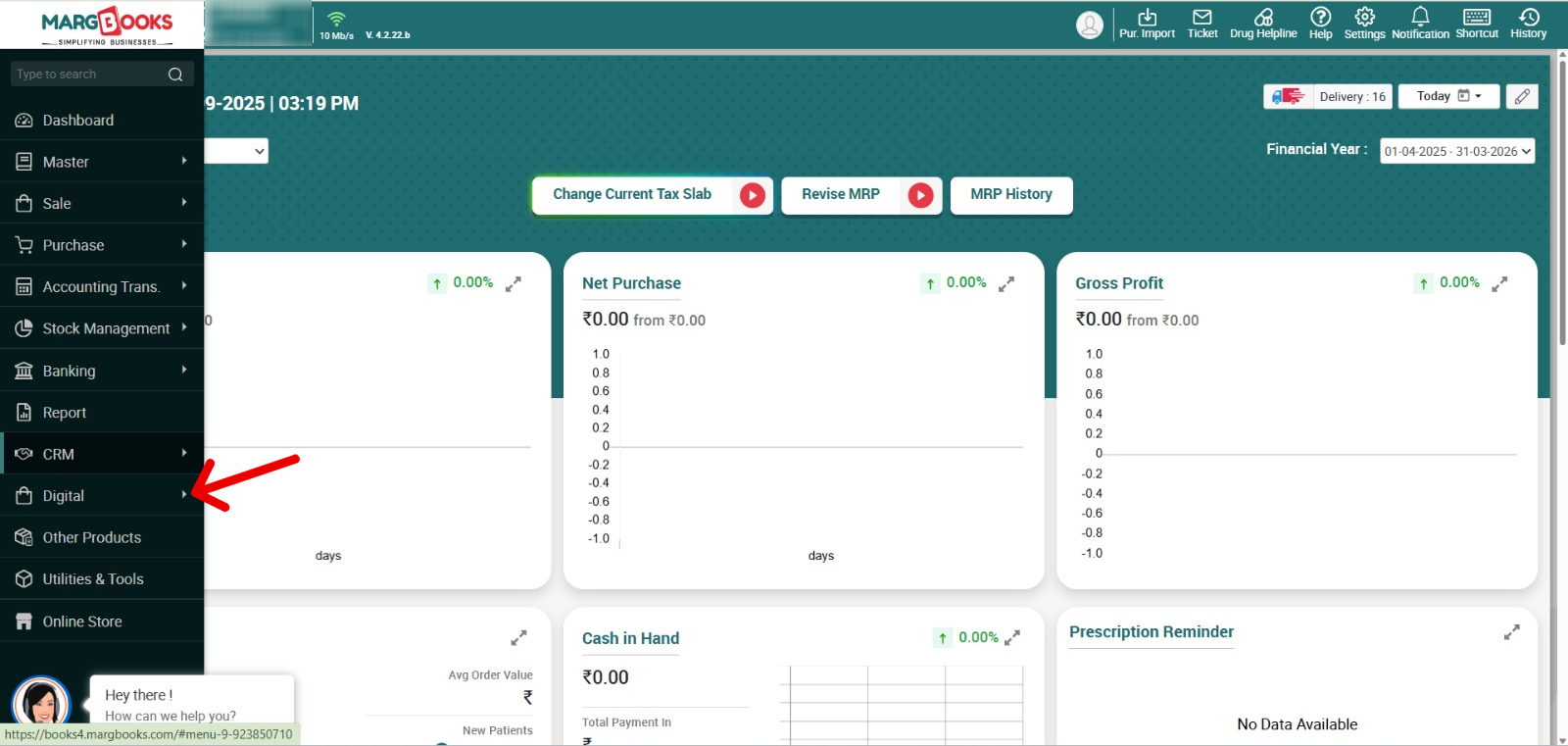Click the Wi-Fi speed indicator
Viewport: 1568px width, 746px height.
[336, 25]
